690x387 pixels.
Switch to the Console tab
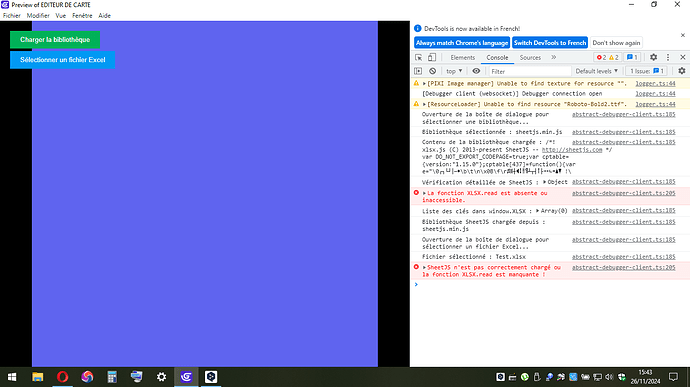click(497, 58)
